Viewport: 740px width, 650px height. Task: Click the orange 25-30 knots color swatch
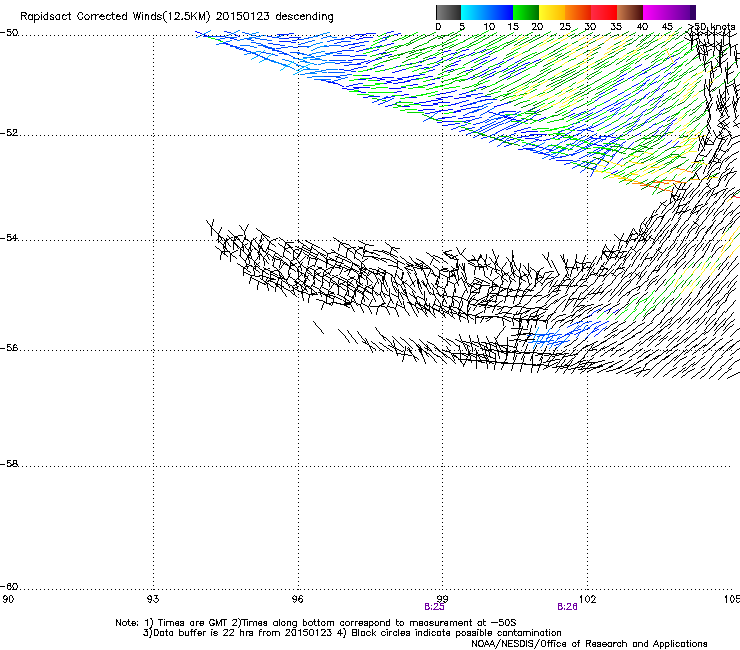(578, 12)
